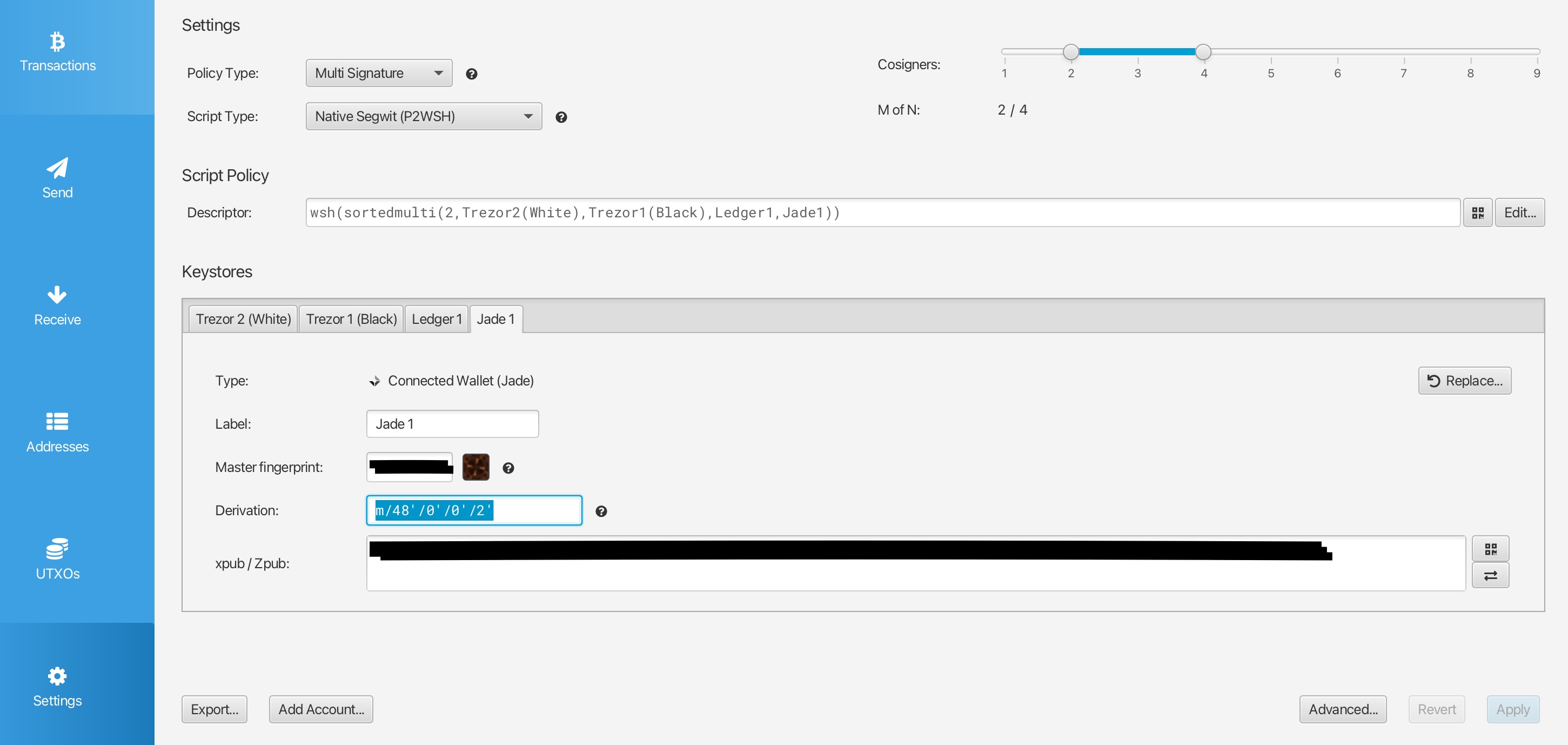
Task: Click the Add Account button
Action: point(321,709)
